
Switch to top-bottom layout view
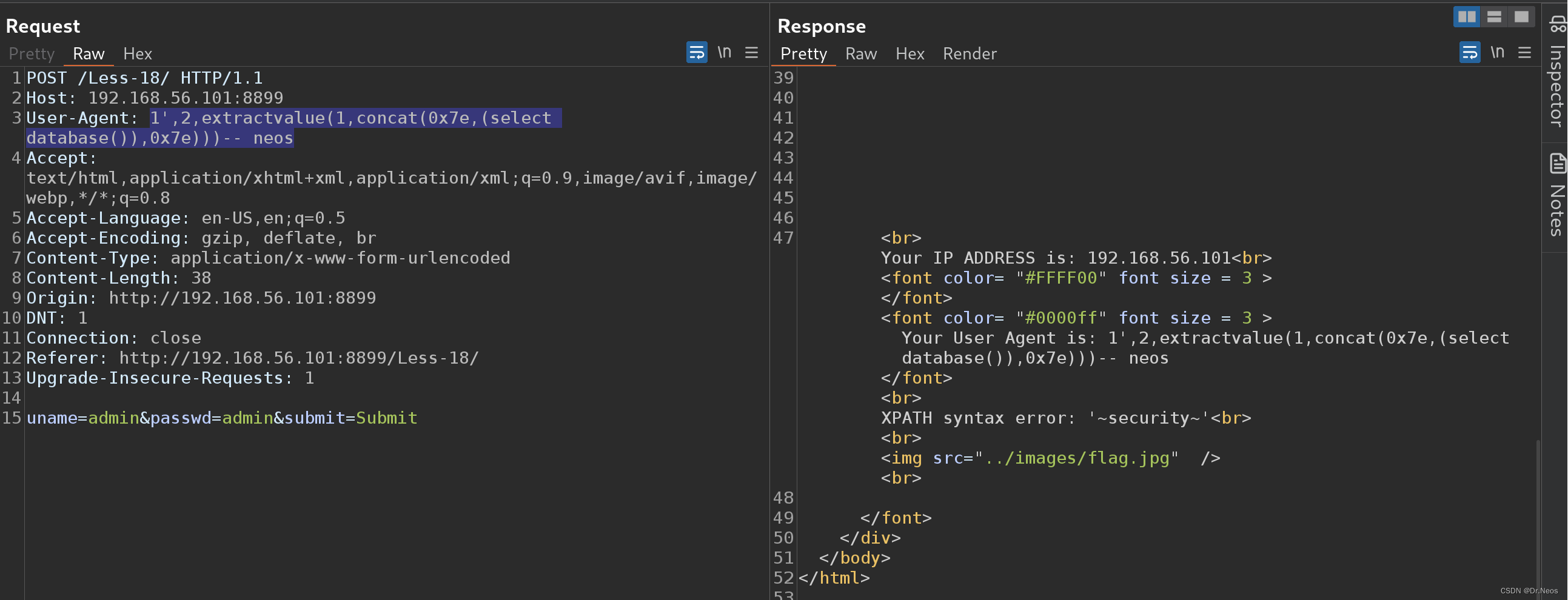click(x=1494, y=16)
